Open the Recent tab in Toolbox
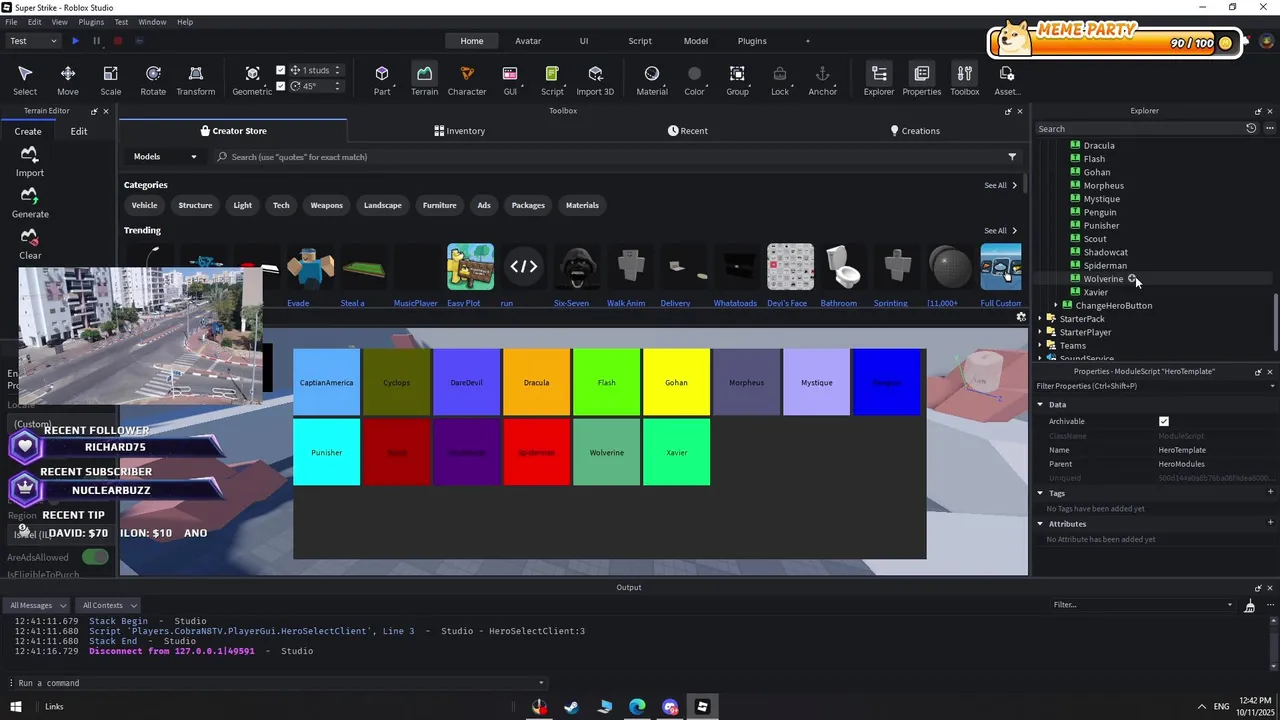Image resolution: width=1280 pixels, height=720 pixels. (x=688, y=131)
